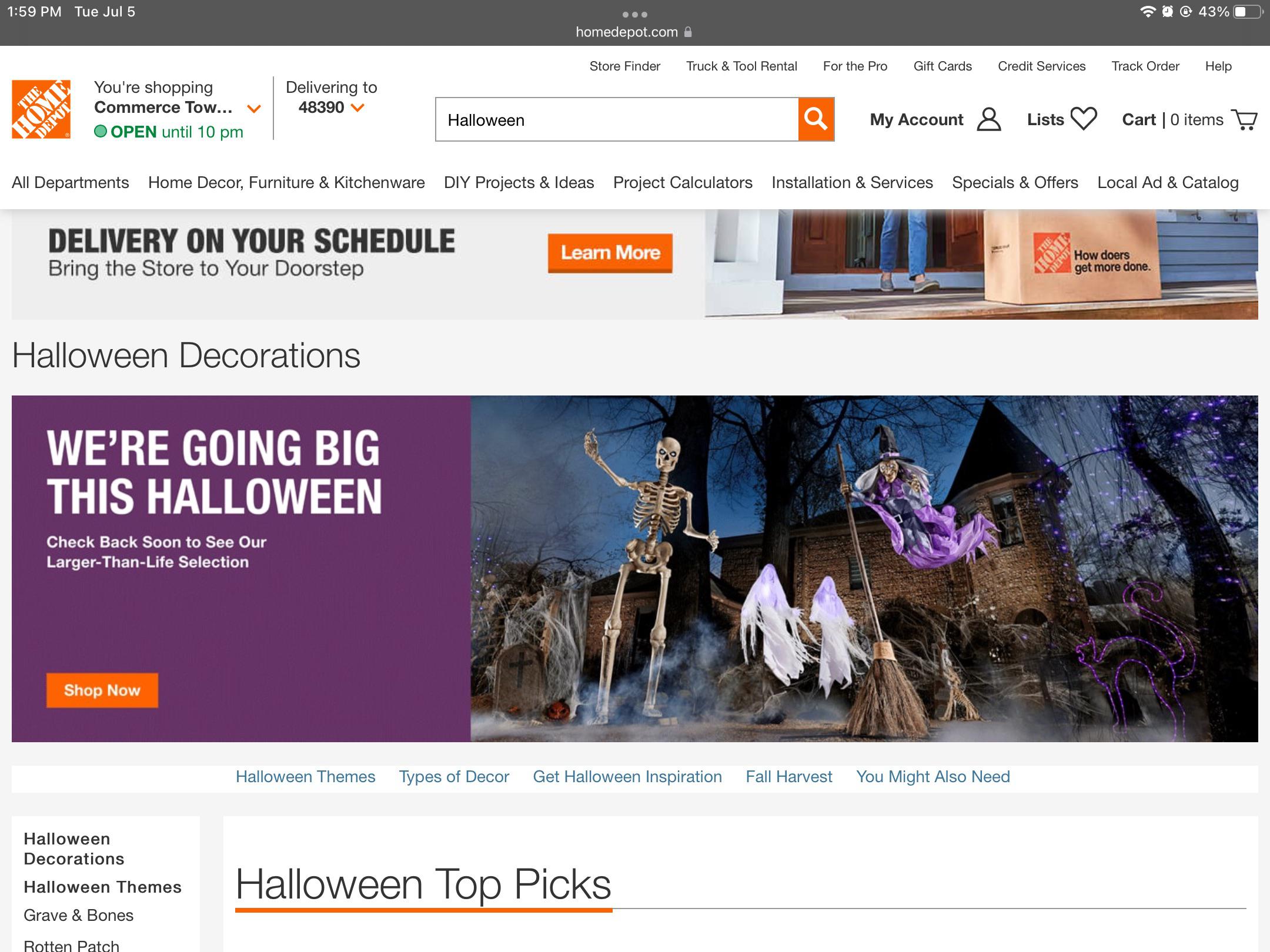Open the All Departments menu
Image resolution: width=1270 pixels, height=952 pixels.
pyautogui.click(x=71, y=182)
